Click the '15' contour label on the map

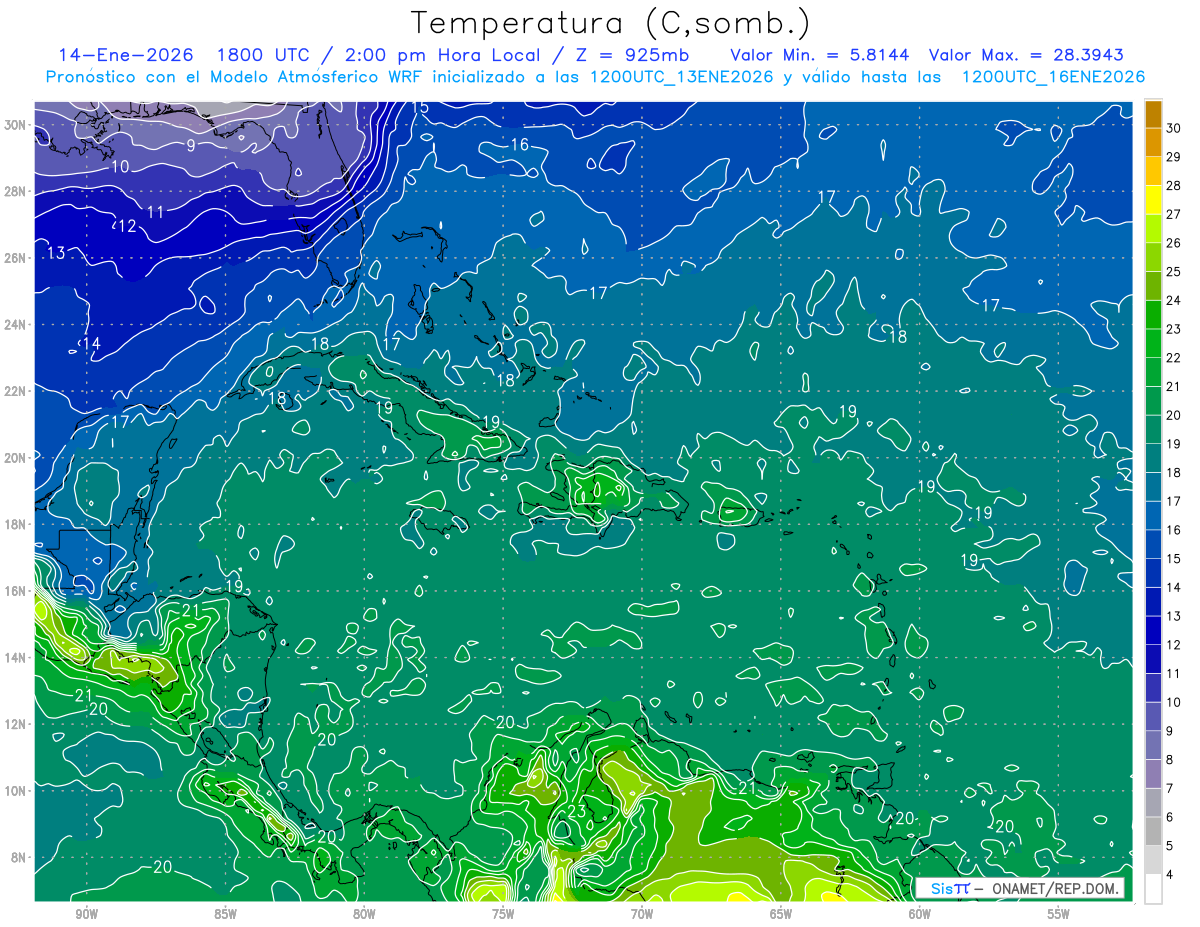[420, 108]
